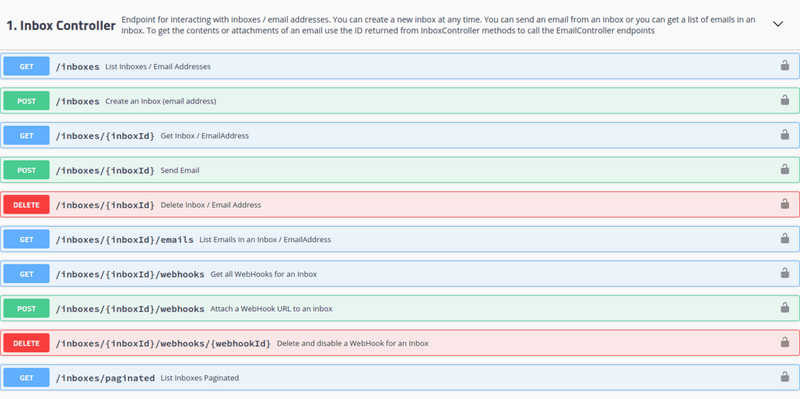Click 'Create an Inbox (email address)' description

point(161,102)
